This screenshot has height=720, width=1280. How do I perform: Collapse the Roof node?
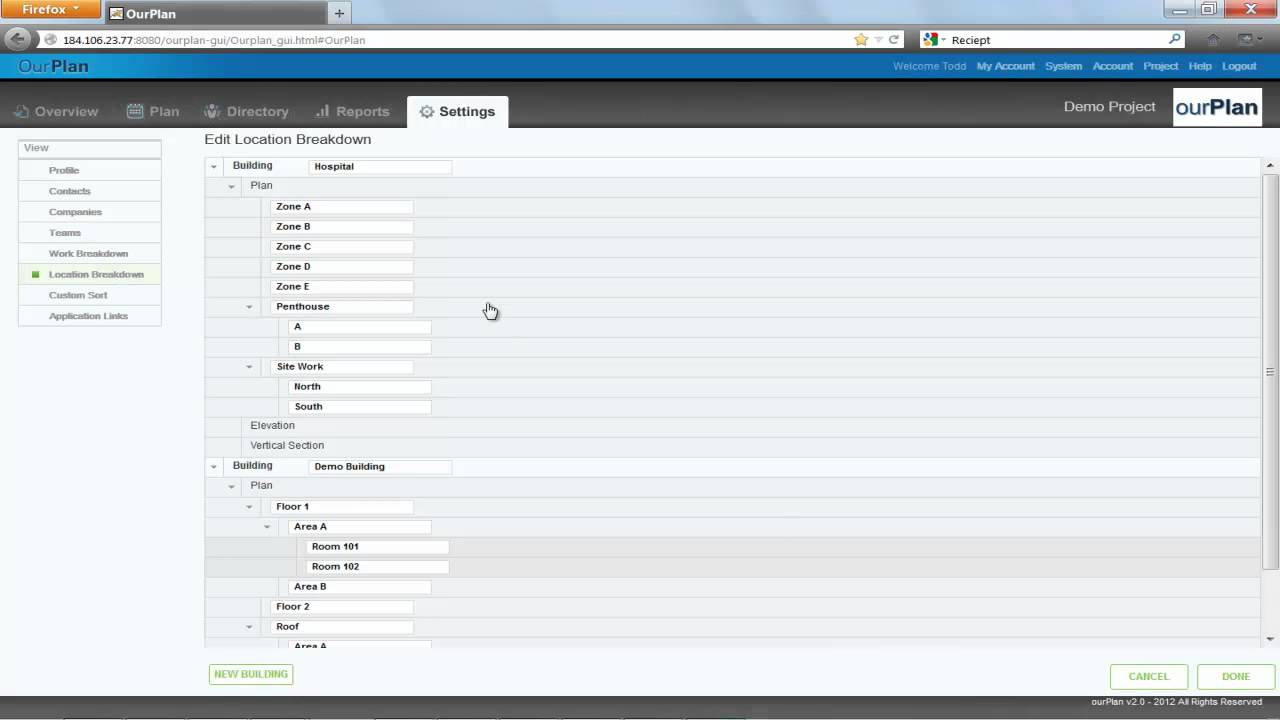coord(249,627)
